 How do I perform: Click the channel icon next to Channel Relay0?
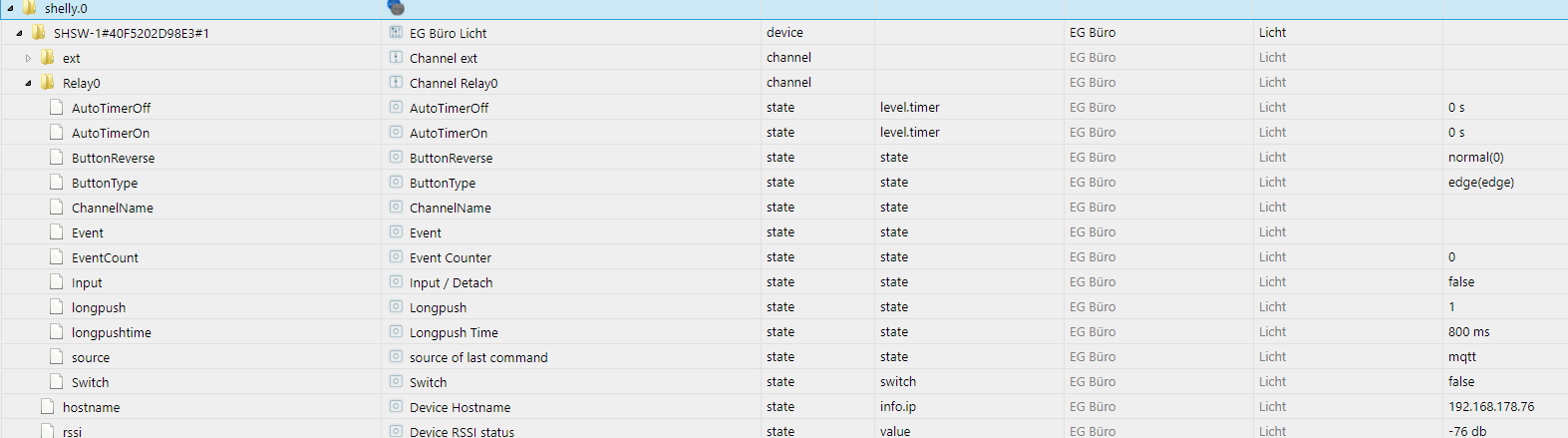tap(396, 83)
